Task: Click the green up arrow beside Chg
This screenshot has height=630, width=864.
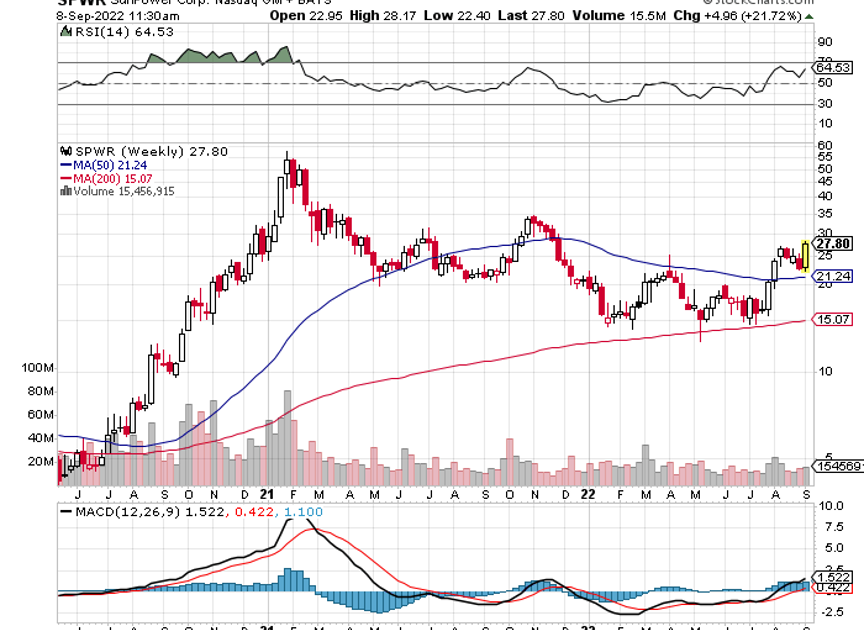Action: 809,17
